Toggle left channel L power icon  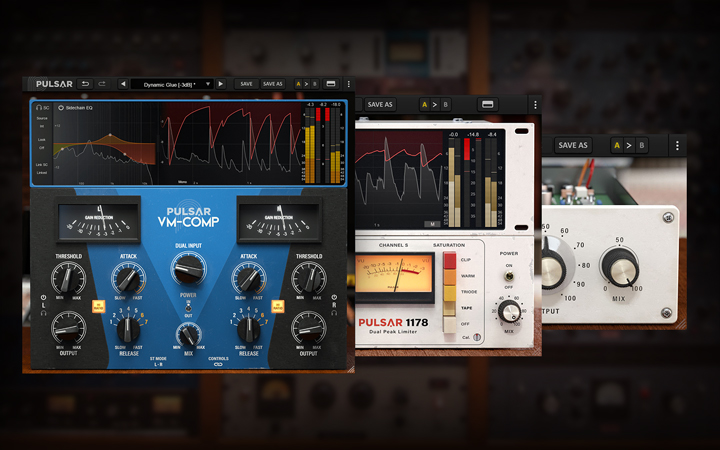44,298
